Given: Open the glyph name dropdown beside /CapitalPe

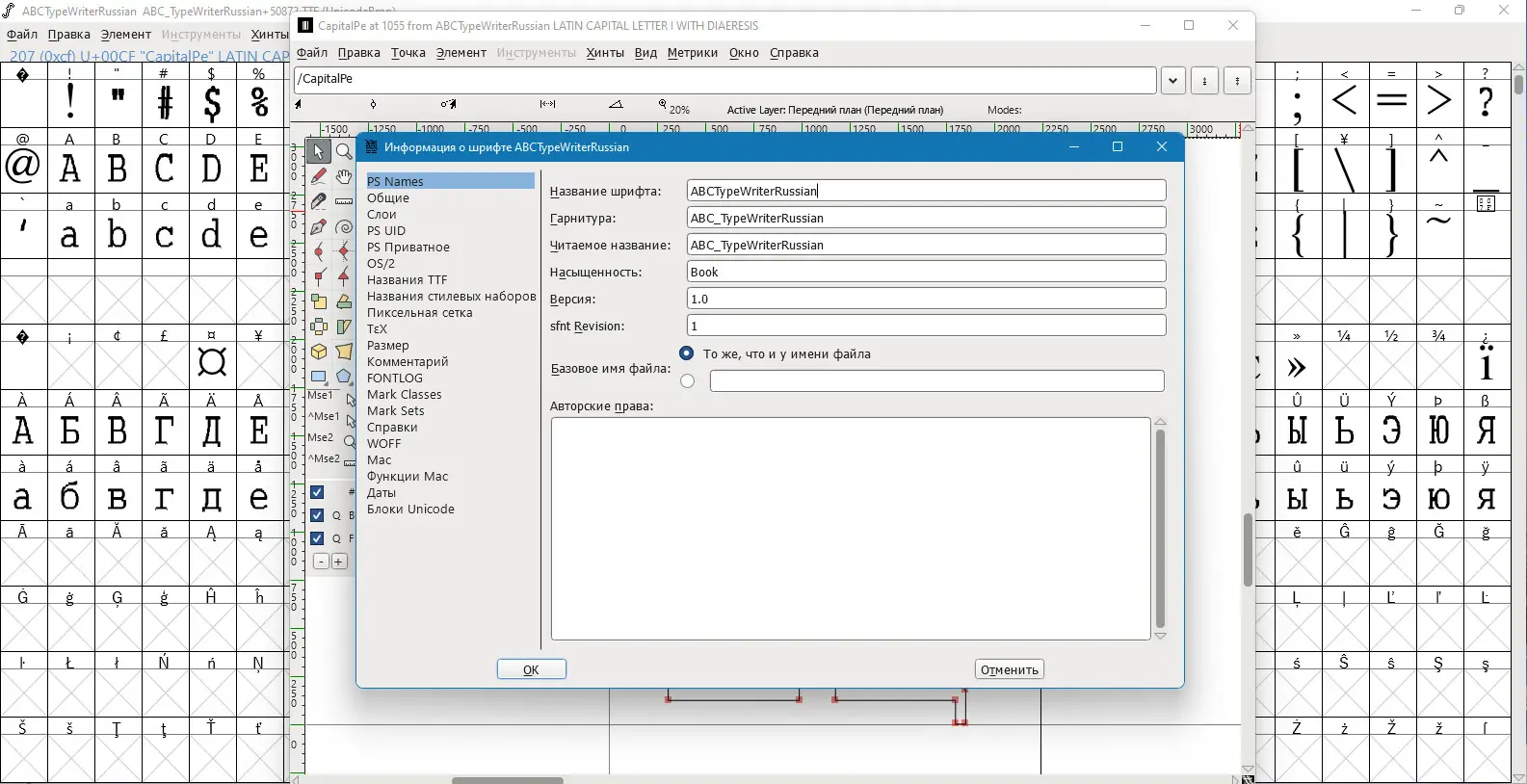Looking at the screenshot, I should pos(1173,81).
